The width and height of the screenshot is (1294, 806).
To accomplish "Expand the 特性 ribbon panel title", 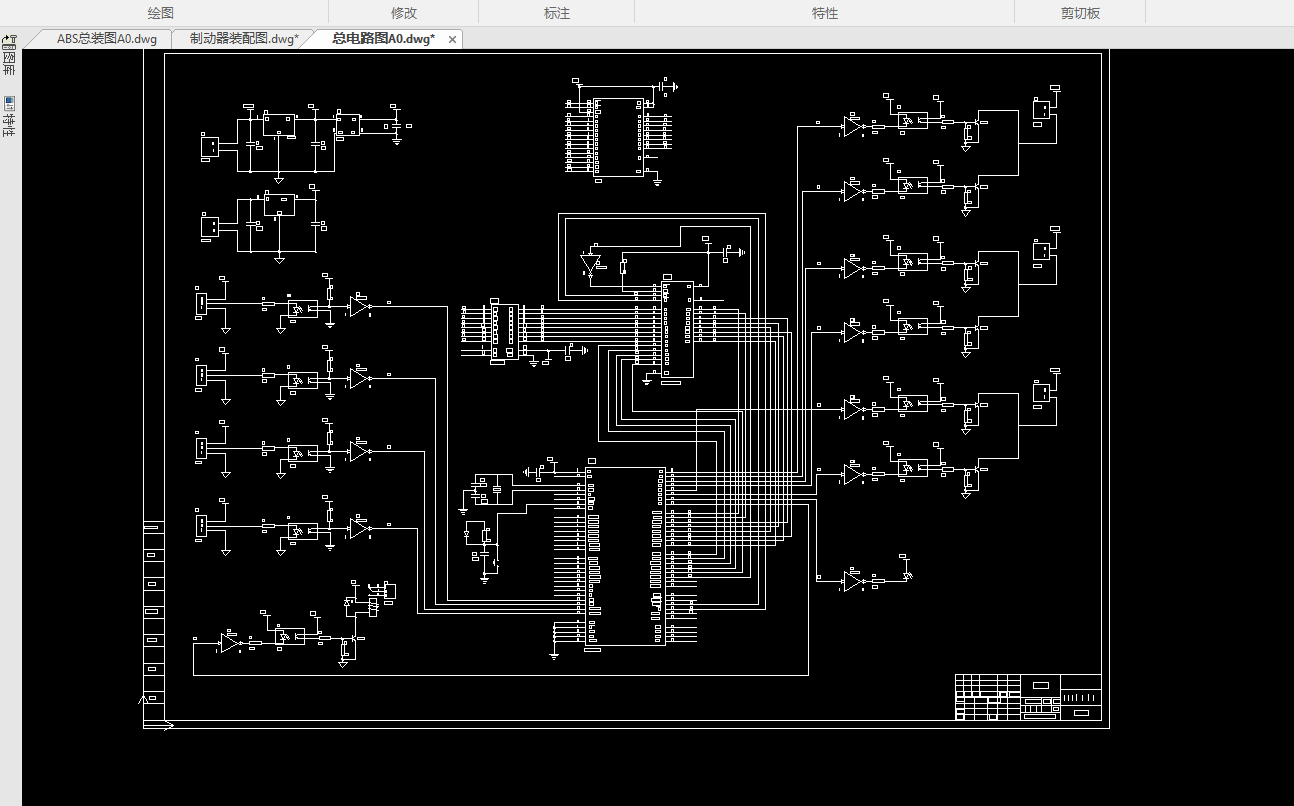I will pos(825,13).
